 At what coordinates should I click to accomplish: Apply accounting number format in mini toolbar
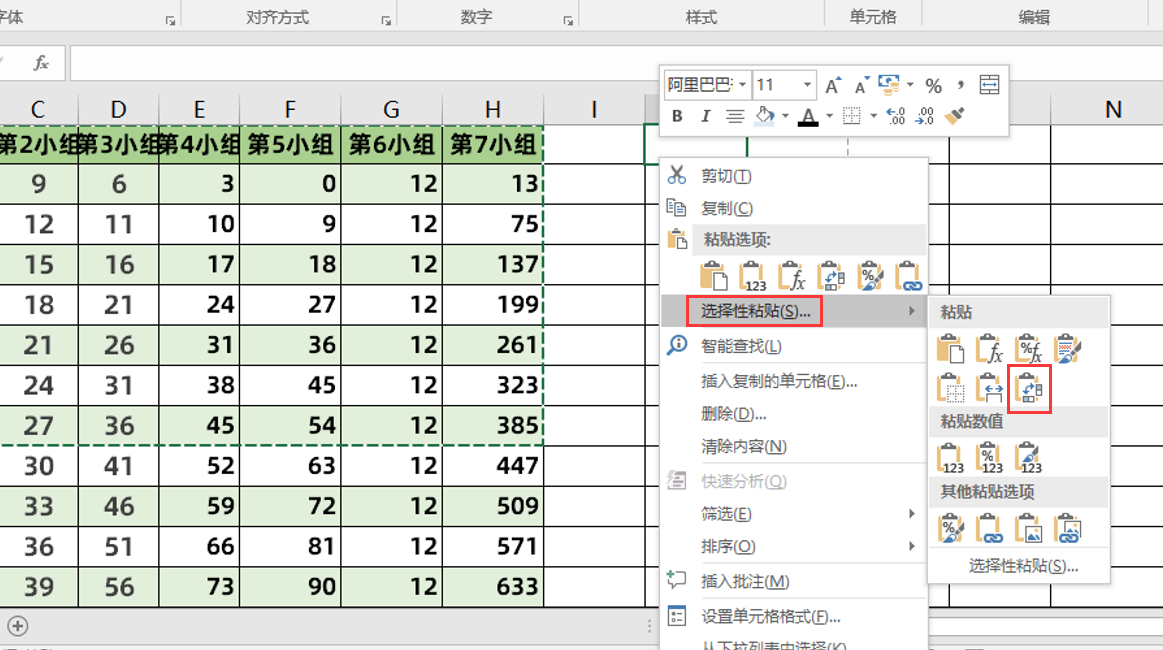pos(889,85)
